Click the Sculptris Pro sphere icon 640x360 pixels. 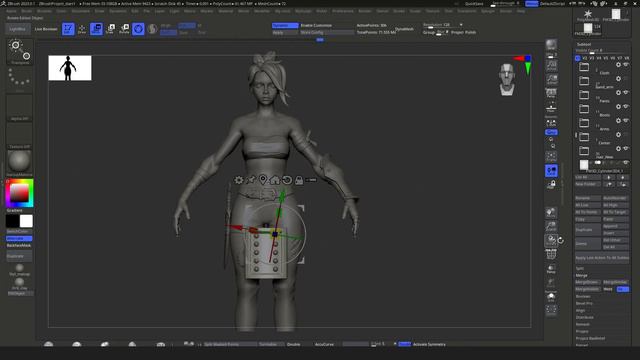tap(153, 29)
